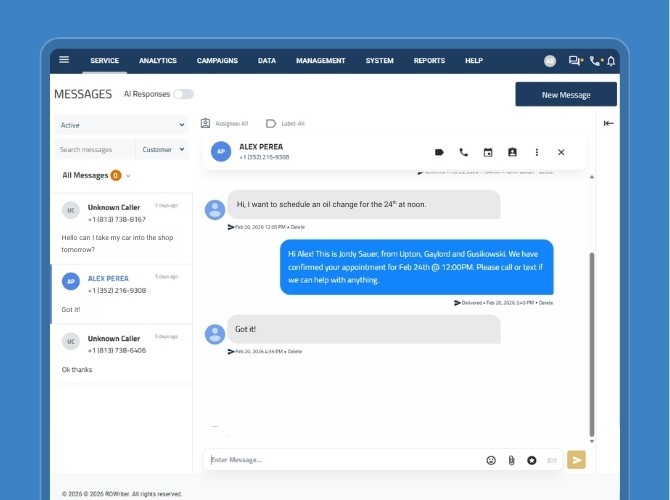Open the Customer search filter dropdown
Screen dimensions: 670x500
162,149
